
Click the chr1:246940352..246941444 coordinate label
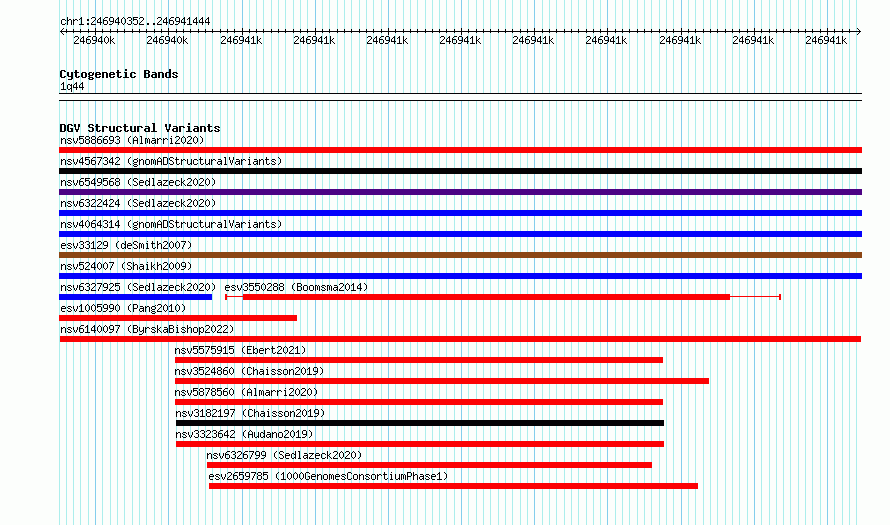[135, 21]
